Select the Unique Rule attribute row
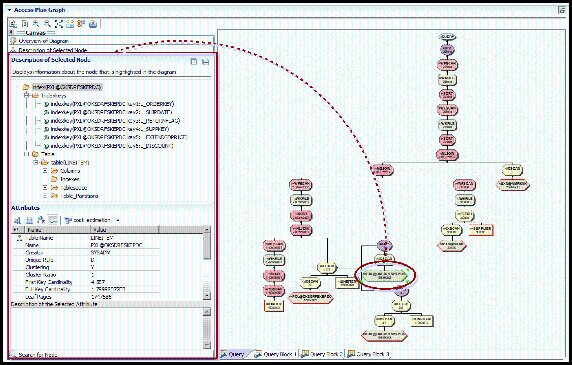 click(86, 260)
